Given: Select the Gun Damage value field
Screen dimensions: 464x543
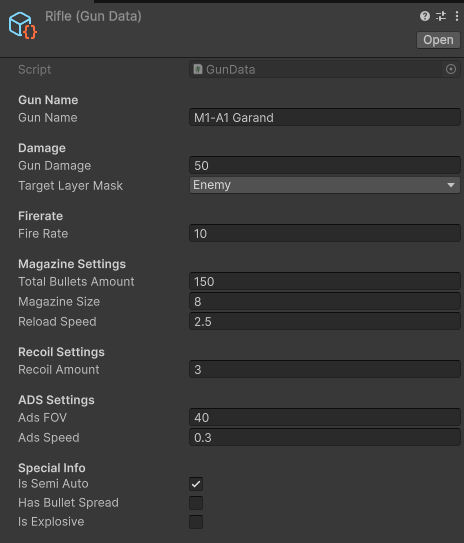Looking at the screenshot, I should (324, 165).
